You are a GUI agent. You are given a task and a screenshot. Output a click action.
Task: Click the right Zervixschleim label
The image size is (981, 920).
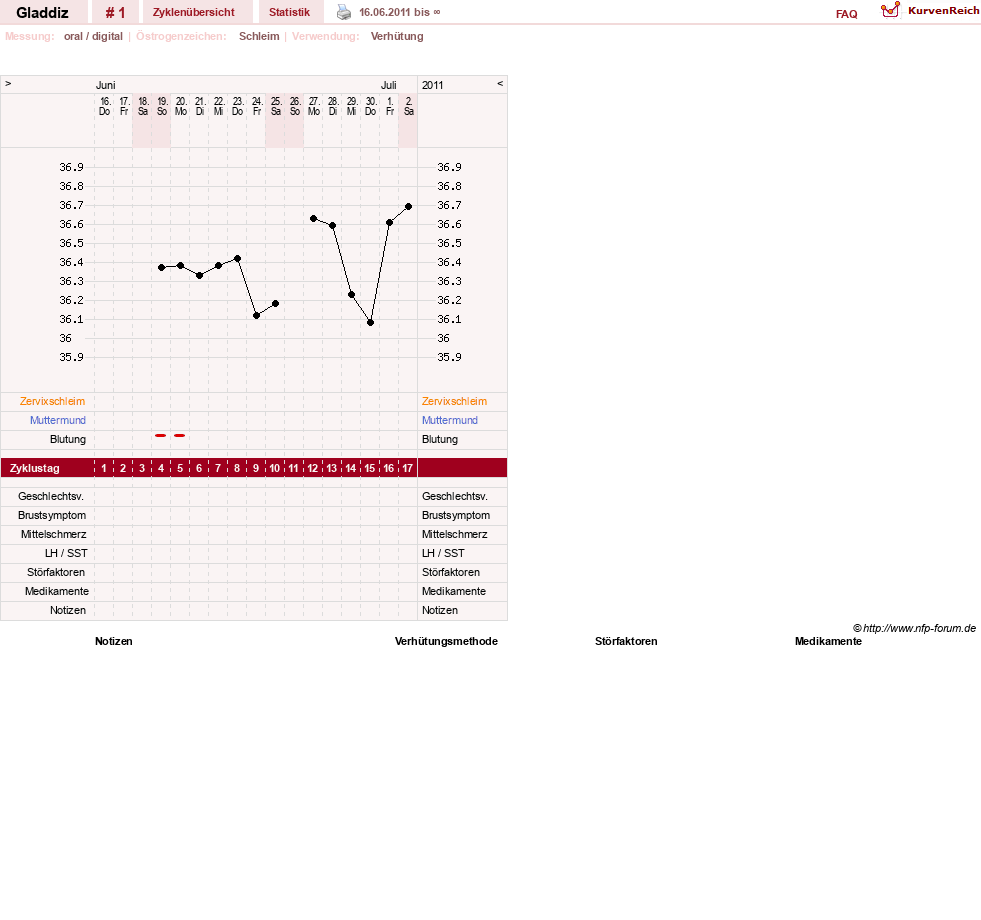(454, 401)
